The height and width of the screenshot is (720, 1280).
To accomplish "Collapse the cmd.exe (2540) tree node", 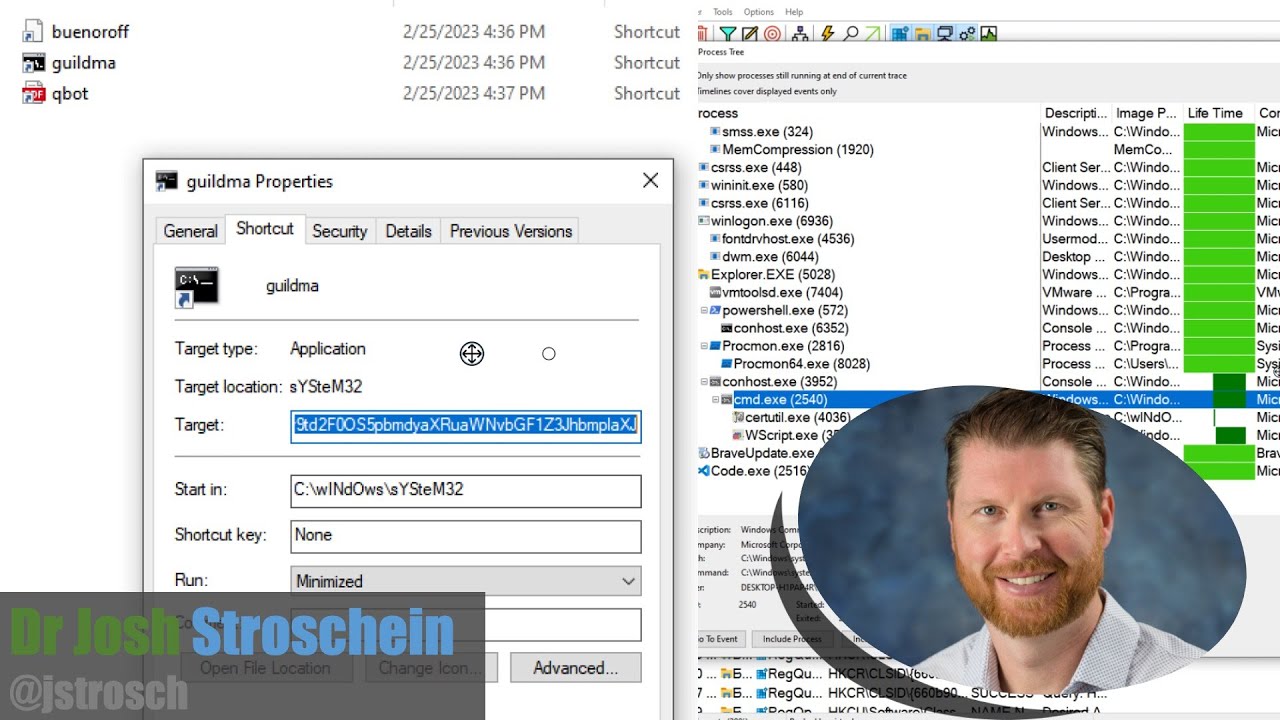I will (x=716, y=400).
